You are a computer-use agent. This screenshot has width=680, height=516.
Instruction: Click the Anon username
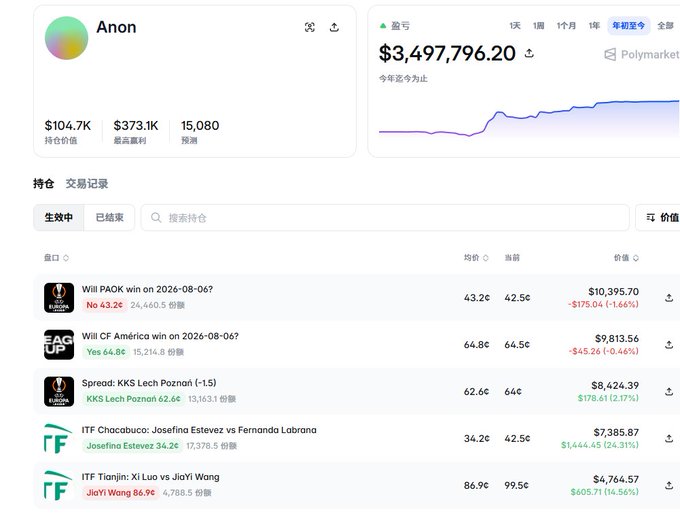(116, 27)
